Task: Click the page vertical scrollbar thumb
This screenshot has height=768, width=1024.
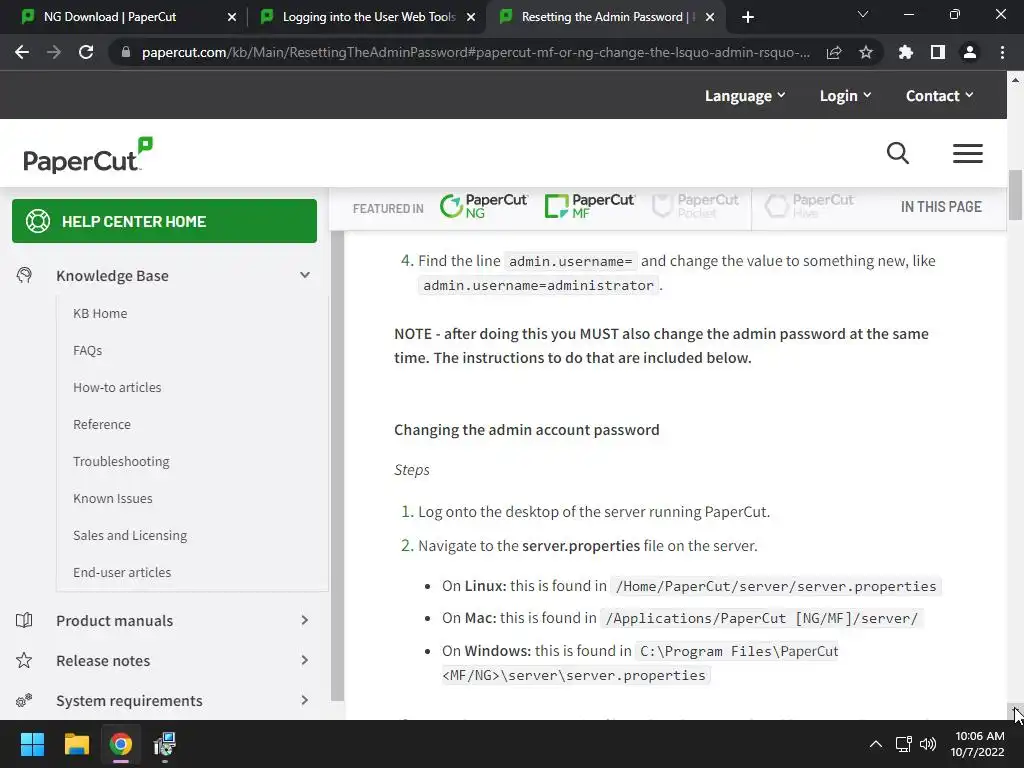Action: point(1015,195)
